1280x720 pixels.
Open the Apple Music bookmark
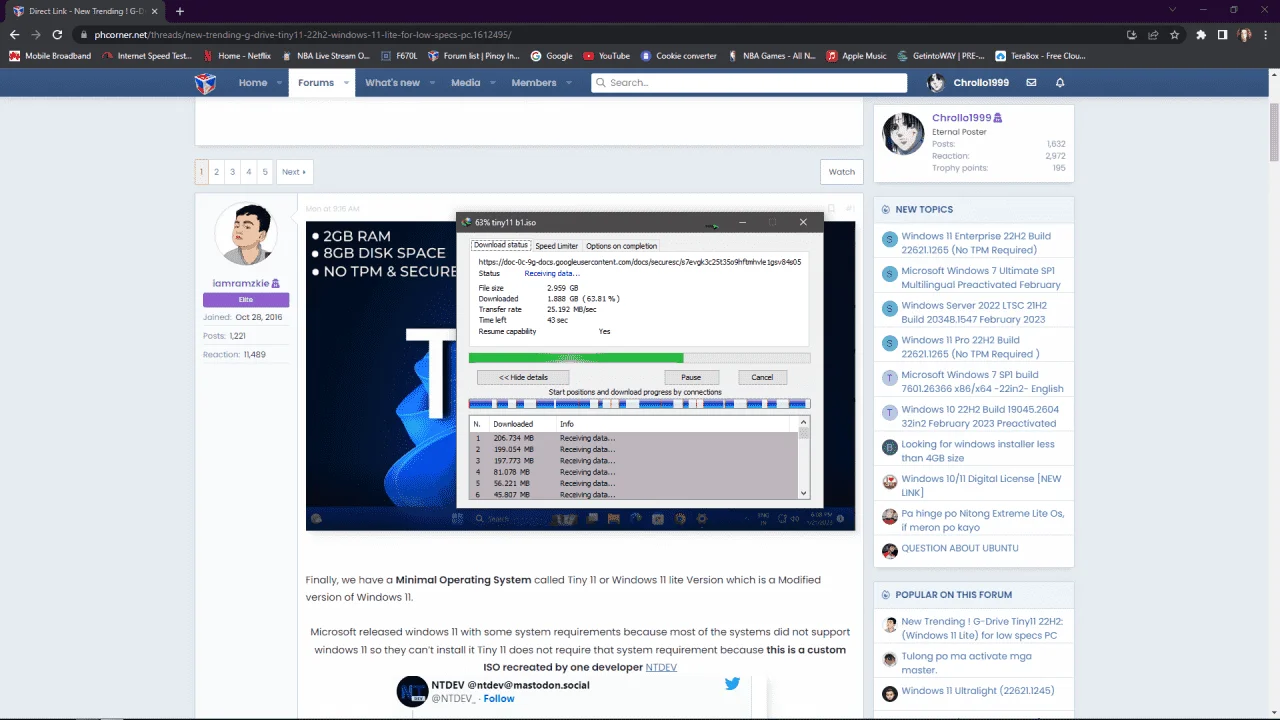pos(856,56)
